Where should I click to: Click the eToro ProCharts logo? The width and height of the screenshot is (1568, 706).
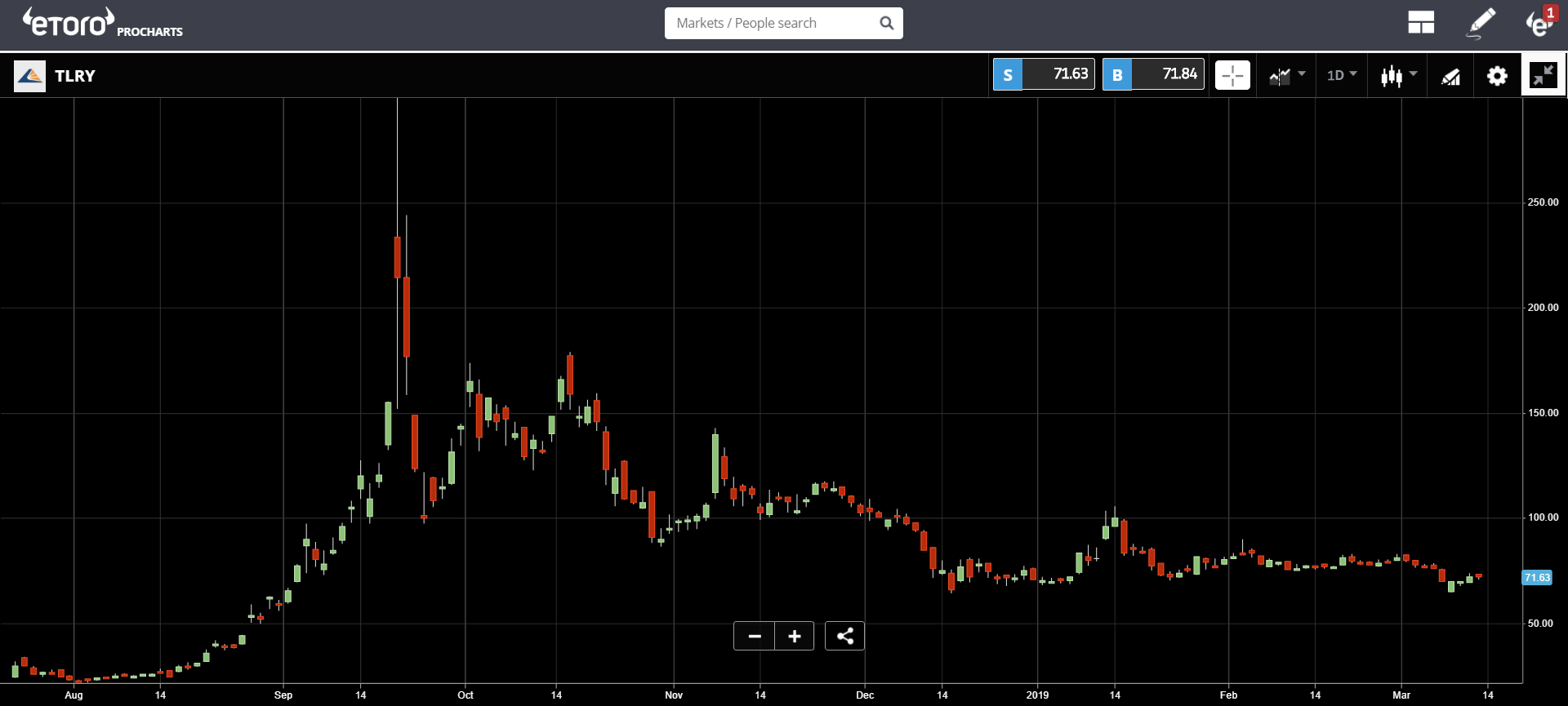point(103,23)
